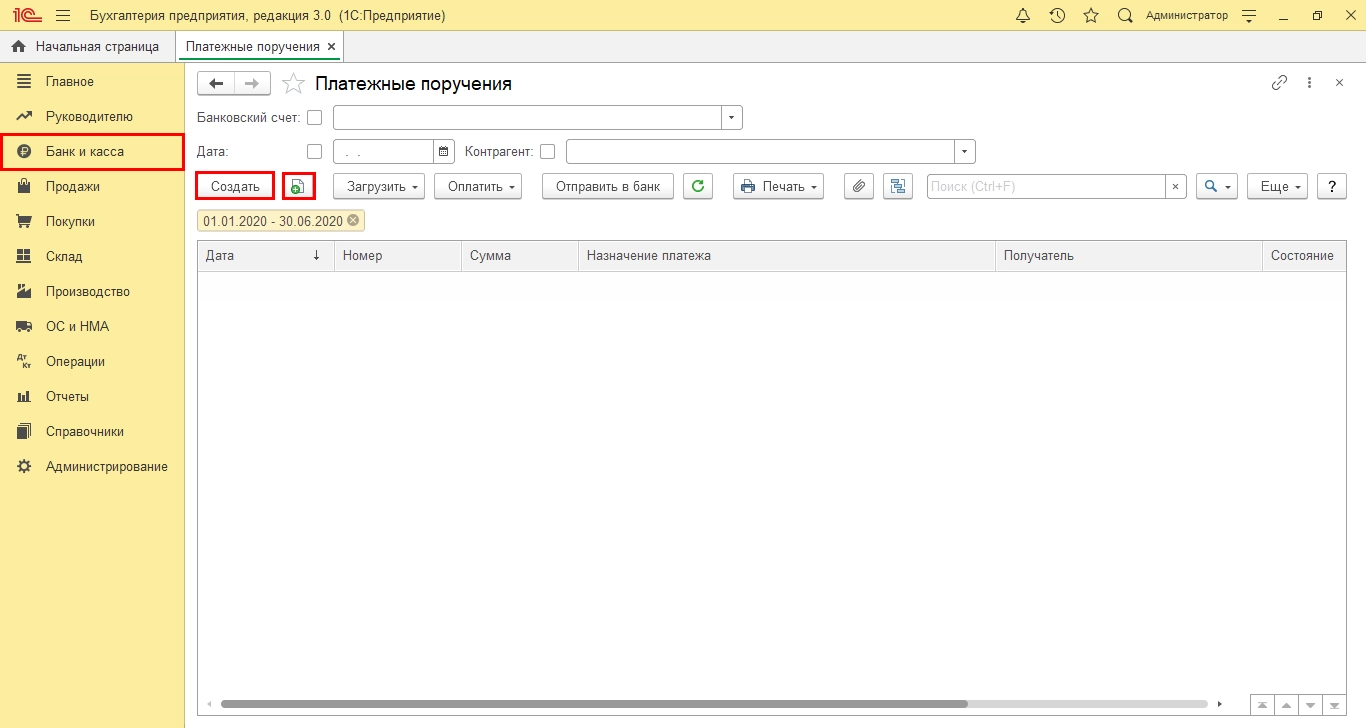Open document exchange structure icon
Image resolution: width=1366 pixels, height=728 pixels.
coord(898,186)
